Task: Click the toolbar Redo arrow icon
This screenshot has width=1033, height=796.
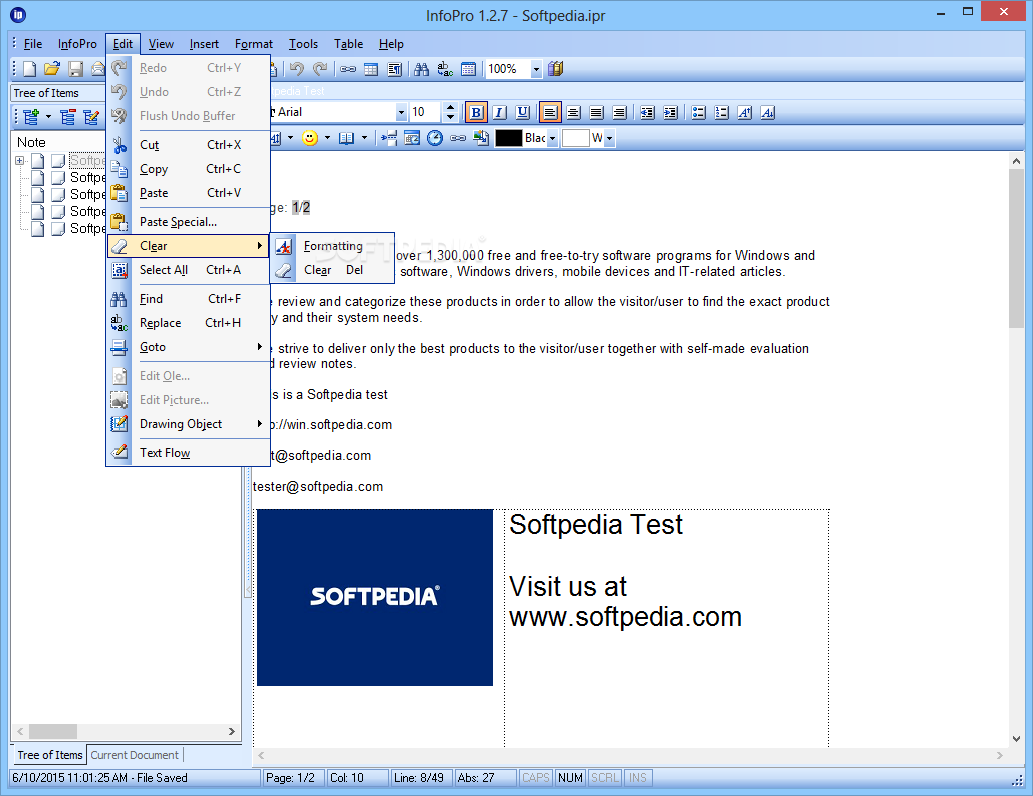Action: (320, 69)
